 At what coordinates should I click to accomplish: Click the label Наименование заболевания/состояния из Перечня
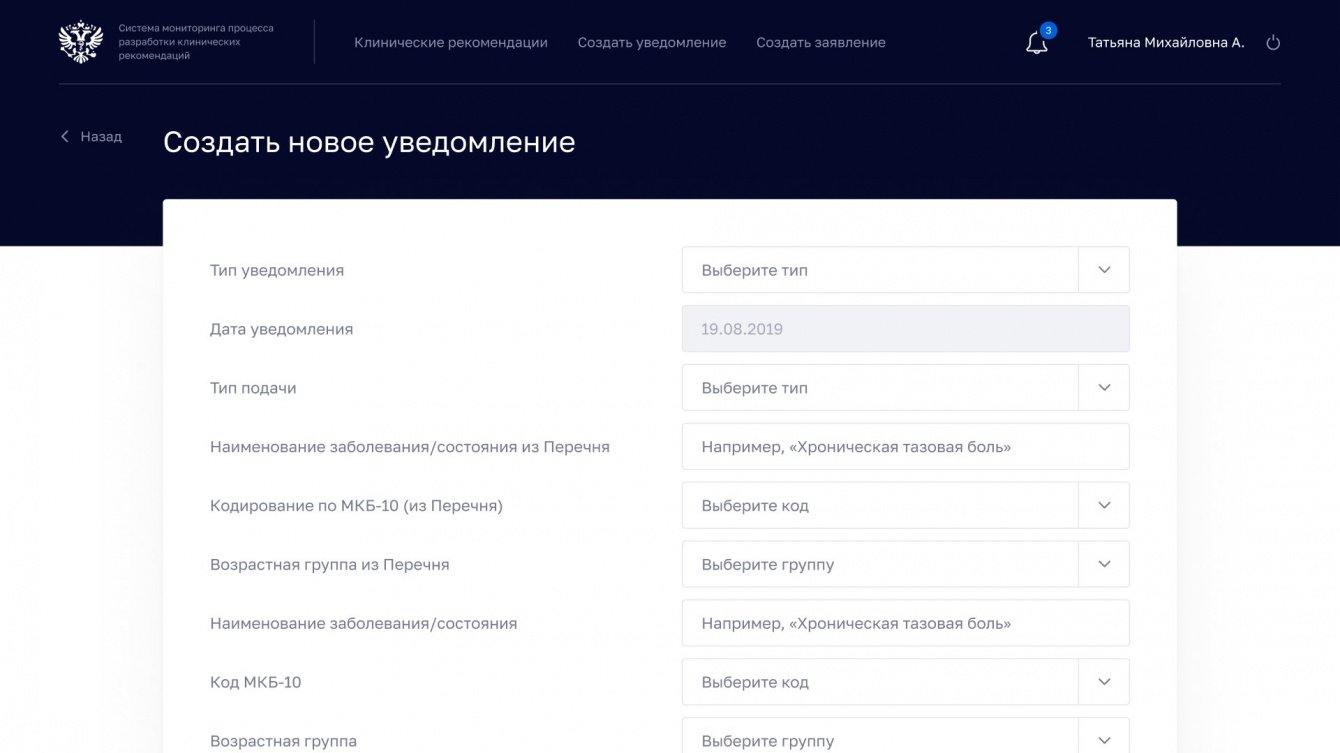[410, 447]
